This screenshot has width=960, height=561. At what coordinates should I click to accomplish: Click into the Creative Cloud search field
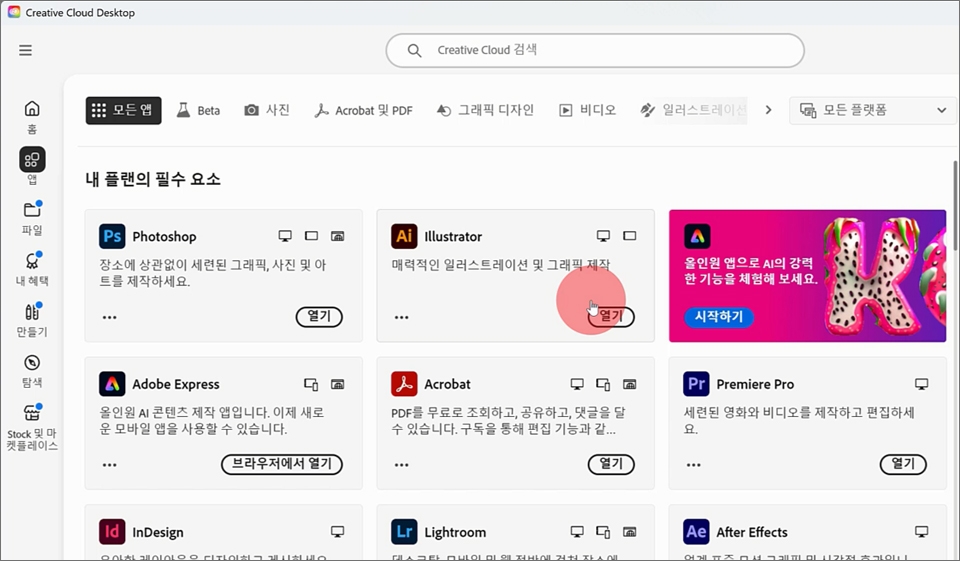click(595, 50)
